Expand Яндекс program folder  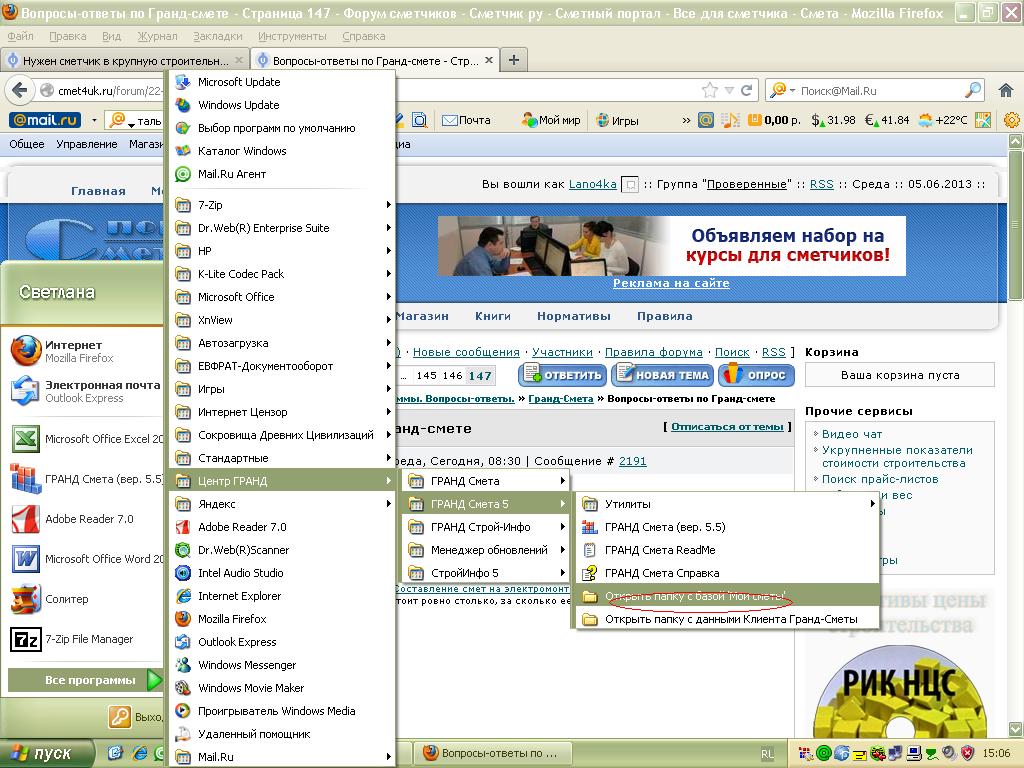point(282,504)
